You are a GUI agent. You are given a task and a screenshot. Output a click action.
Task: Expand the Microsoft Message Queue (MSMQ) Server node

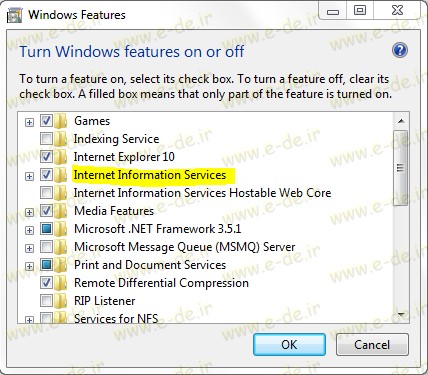click(30, 248)
